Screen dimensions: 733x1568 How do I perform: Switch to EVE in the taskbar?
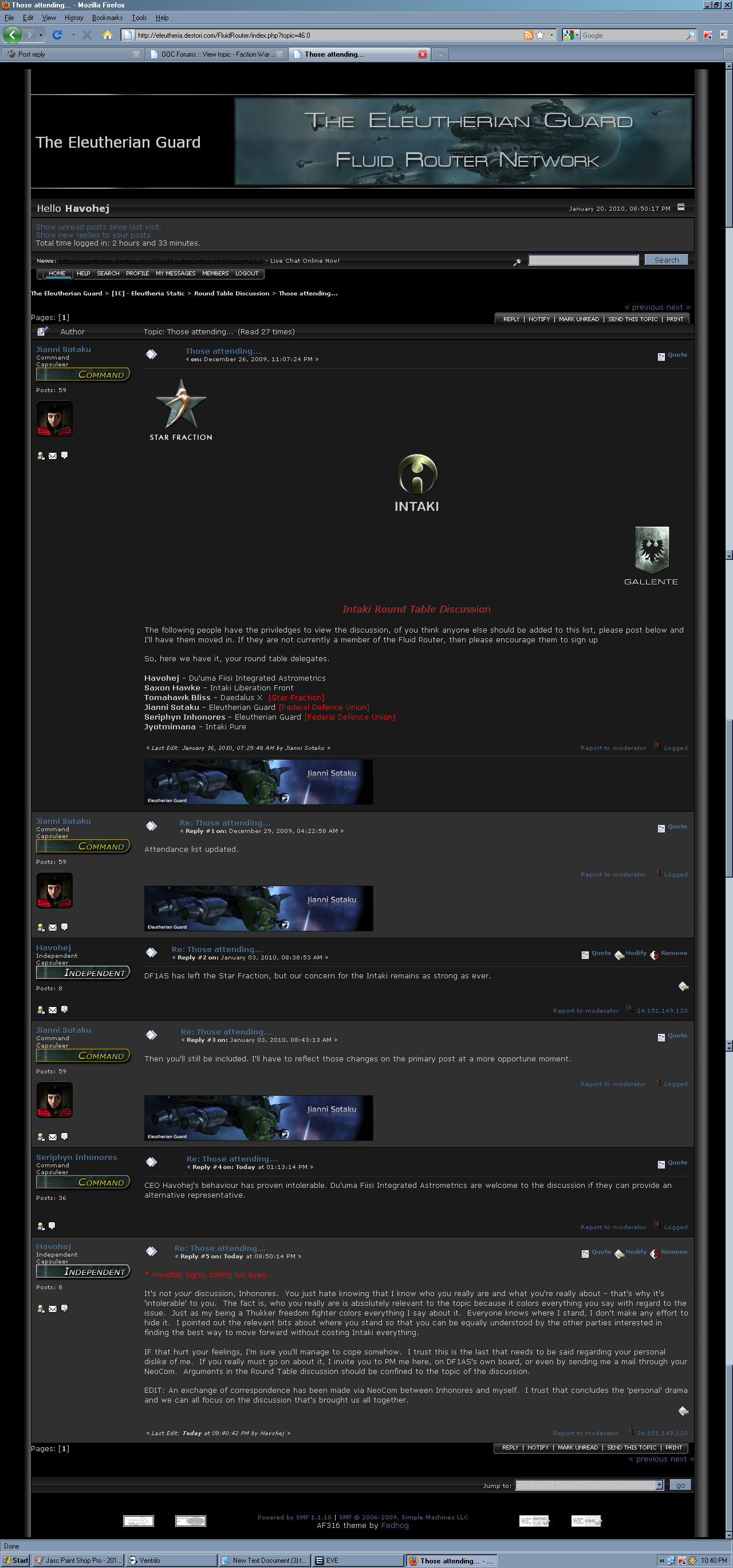(x=358, y=1560)
